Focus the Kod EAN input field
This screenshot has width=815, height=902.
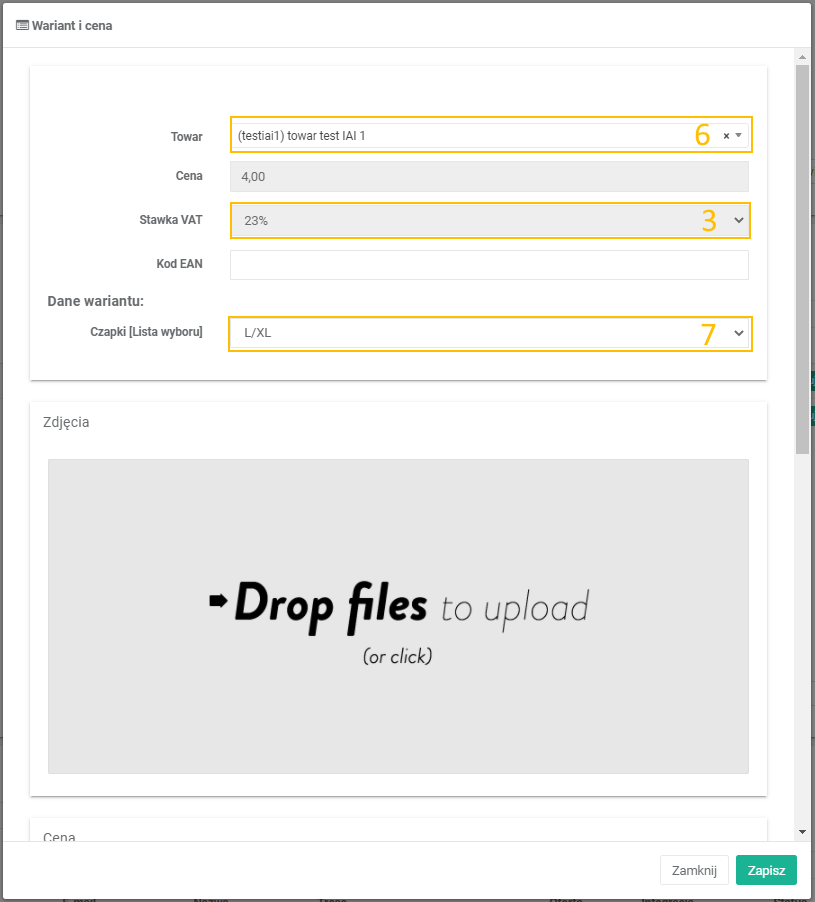[489, 265]
